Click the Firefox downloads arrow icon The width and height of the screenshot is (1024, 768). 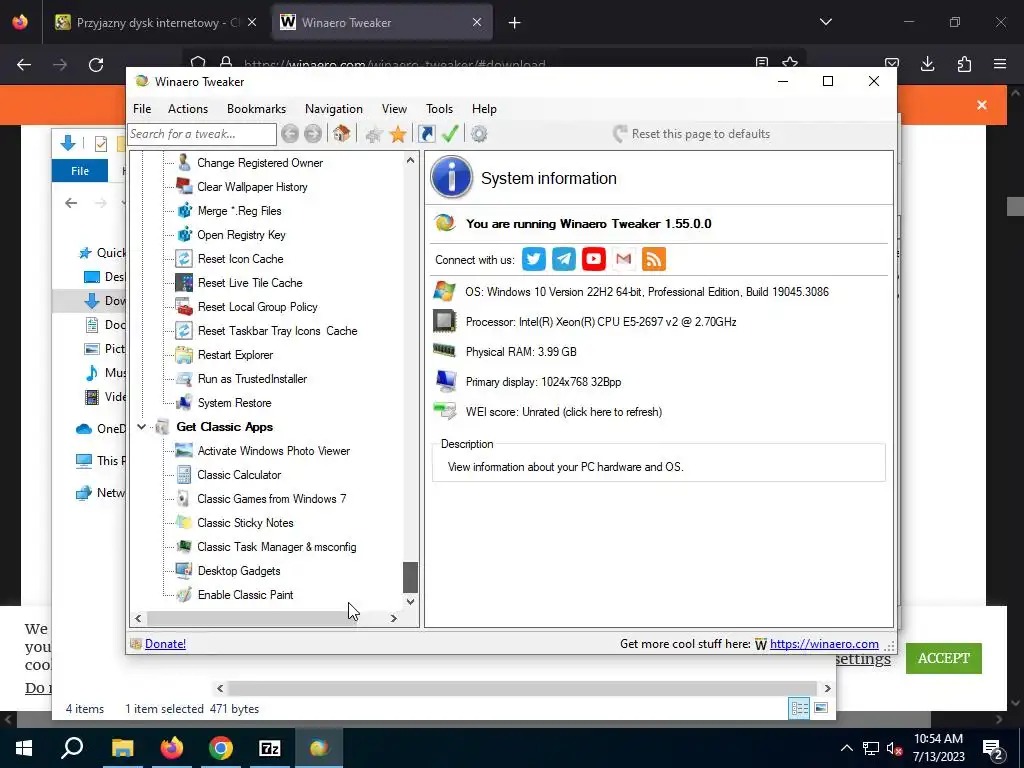927,64
